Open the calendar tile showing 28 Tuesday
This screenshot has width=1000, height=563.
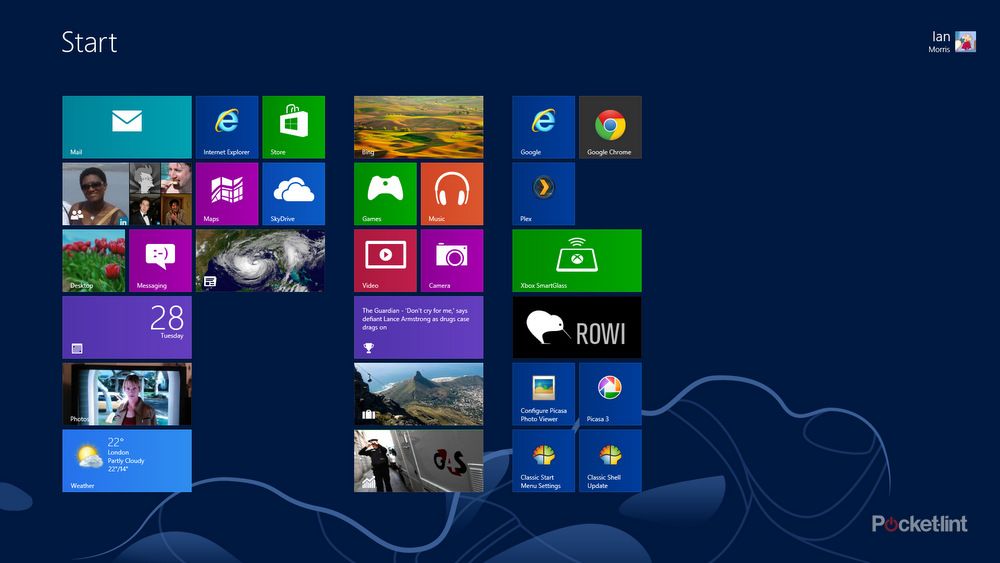point(126,327)
